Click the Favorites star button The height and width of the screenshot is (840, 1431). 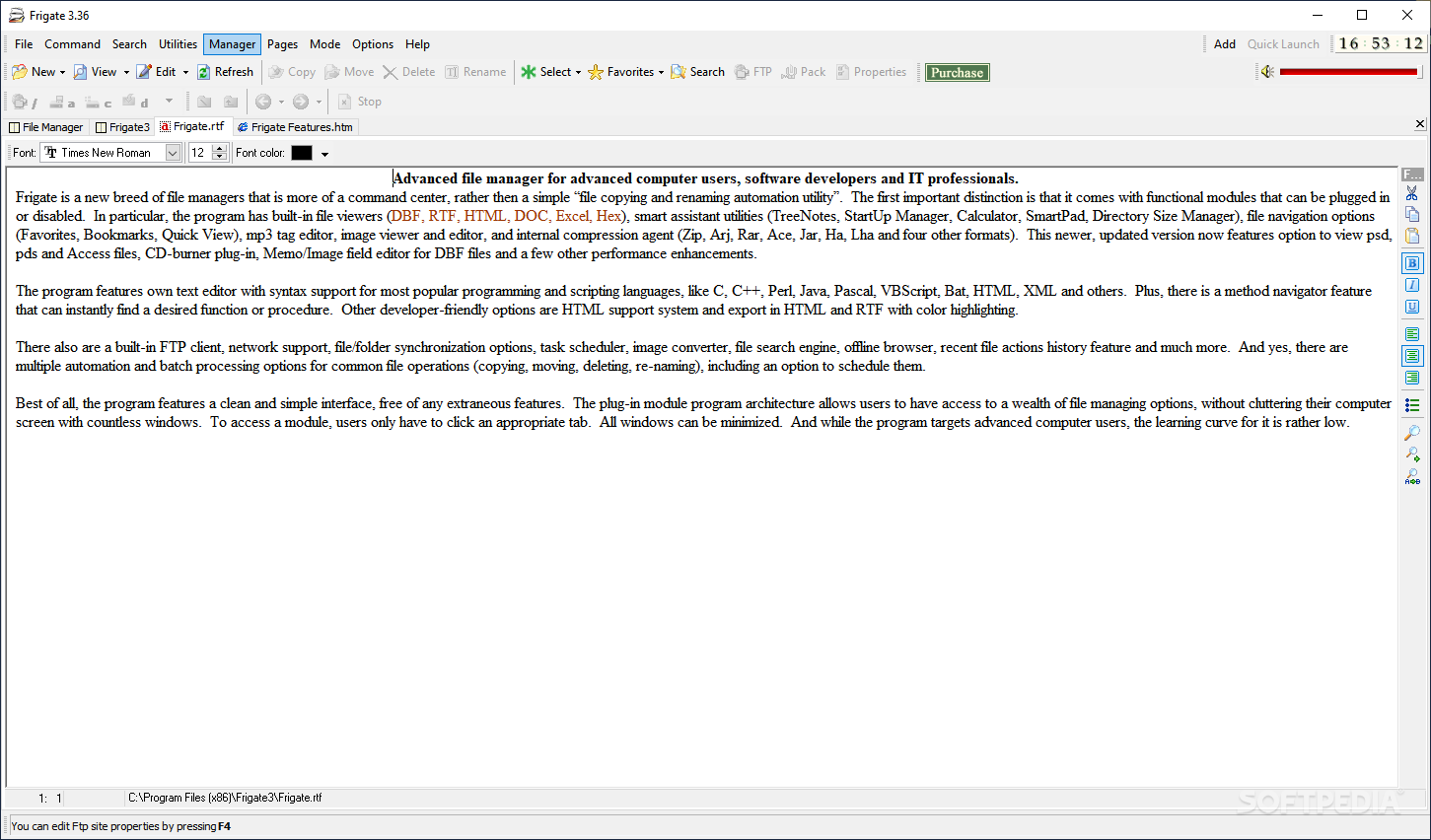pos(621,72)
